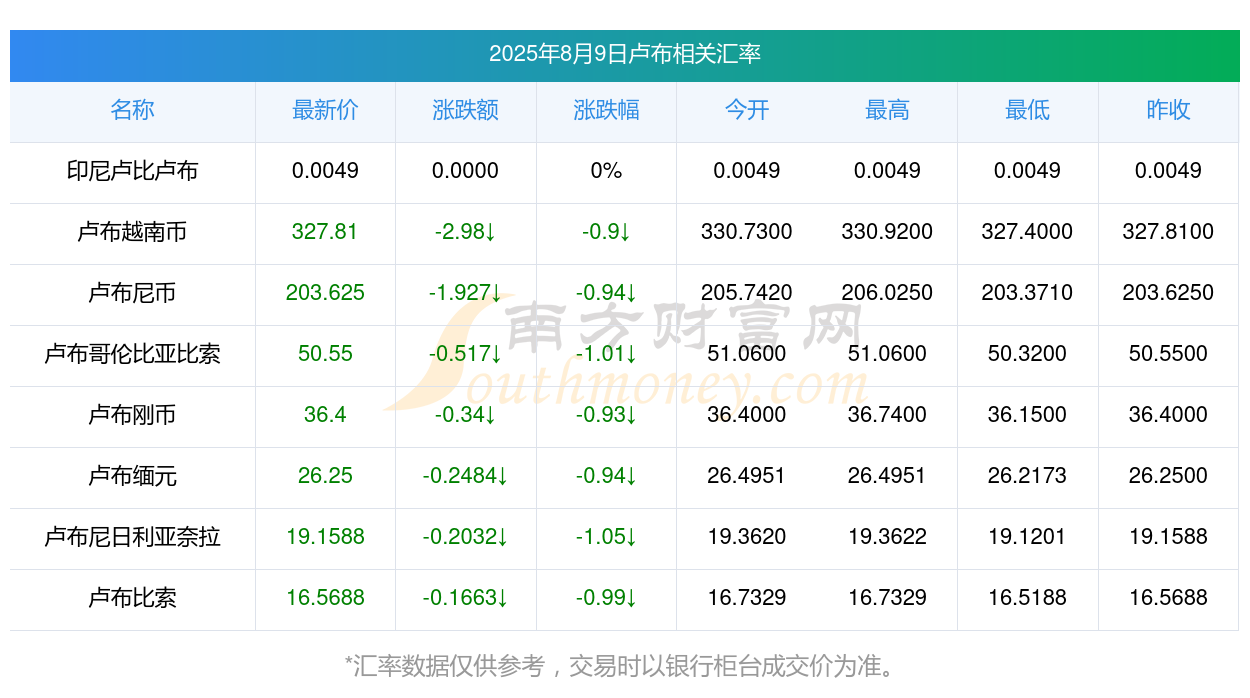Click low value 50.3200
Screen dimensions: 1250x698
[x=1028, y=354]
